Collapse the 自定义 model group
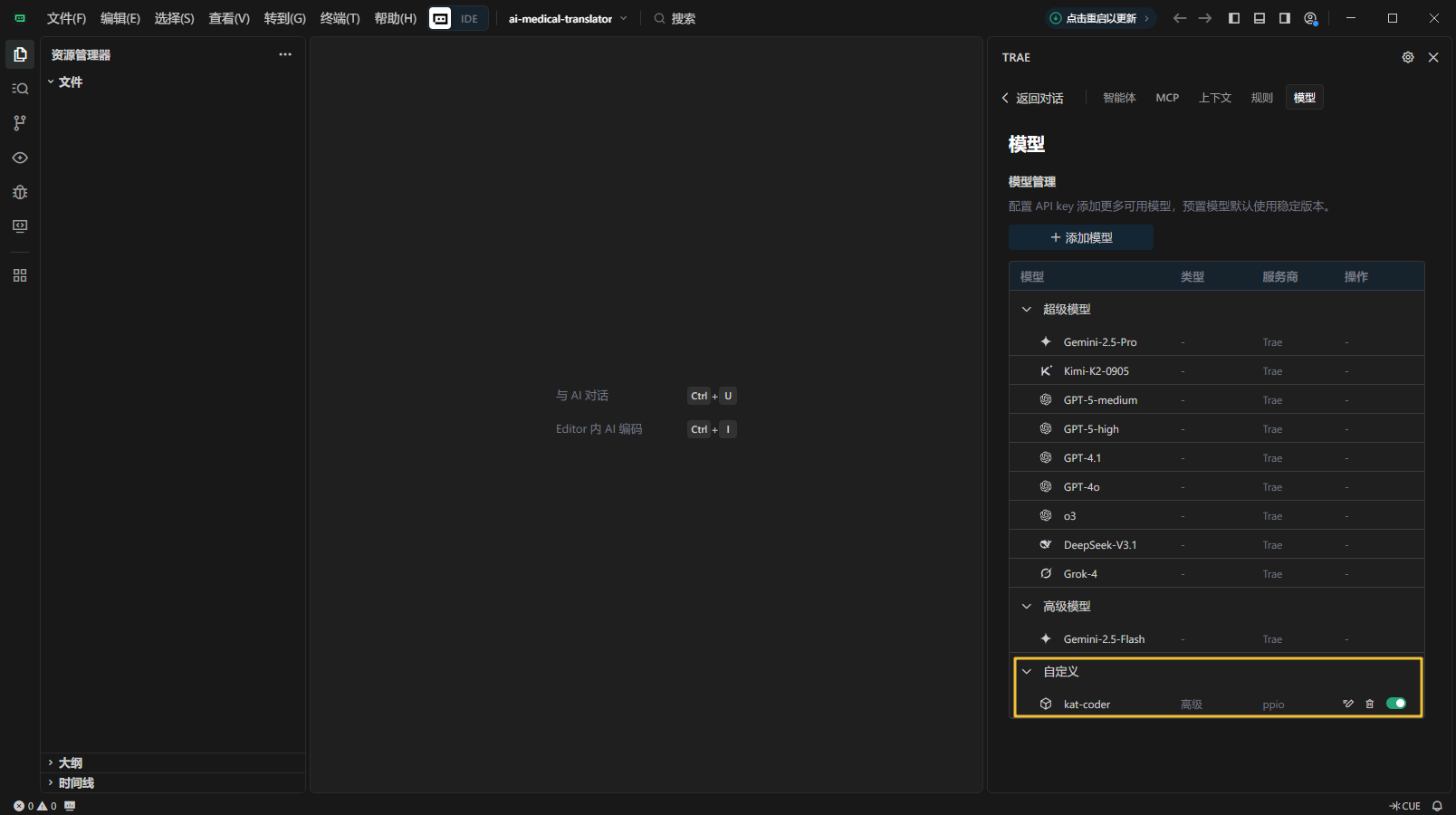This screenshot has width=1456, height=815. click(1027, 671)
